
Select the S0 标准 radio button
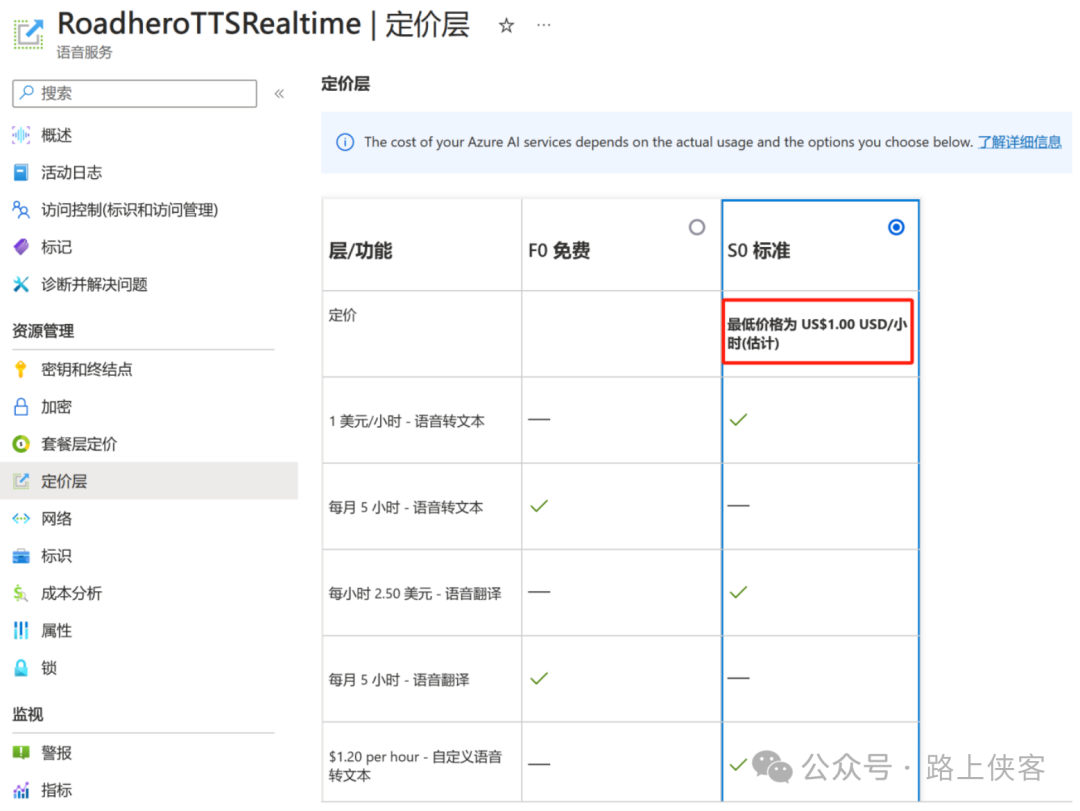(896, 227)
